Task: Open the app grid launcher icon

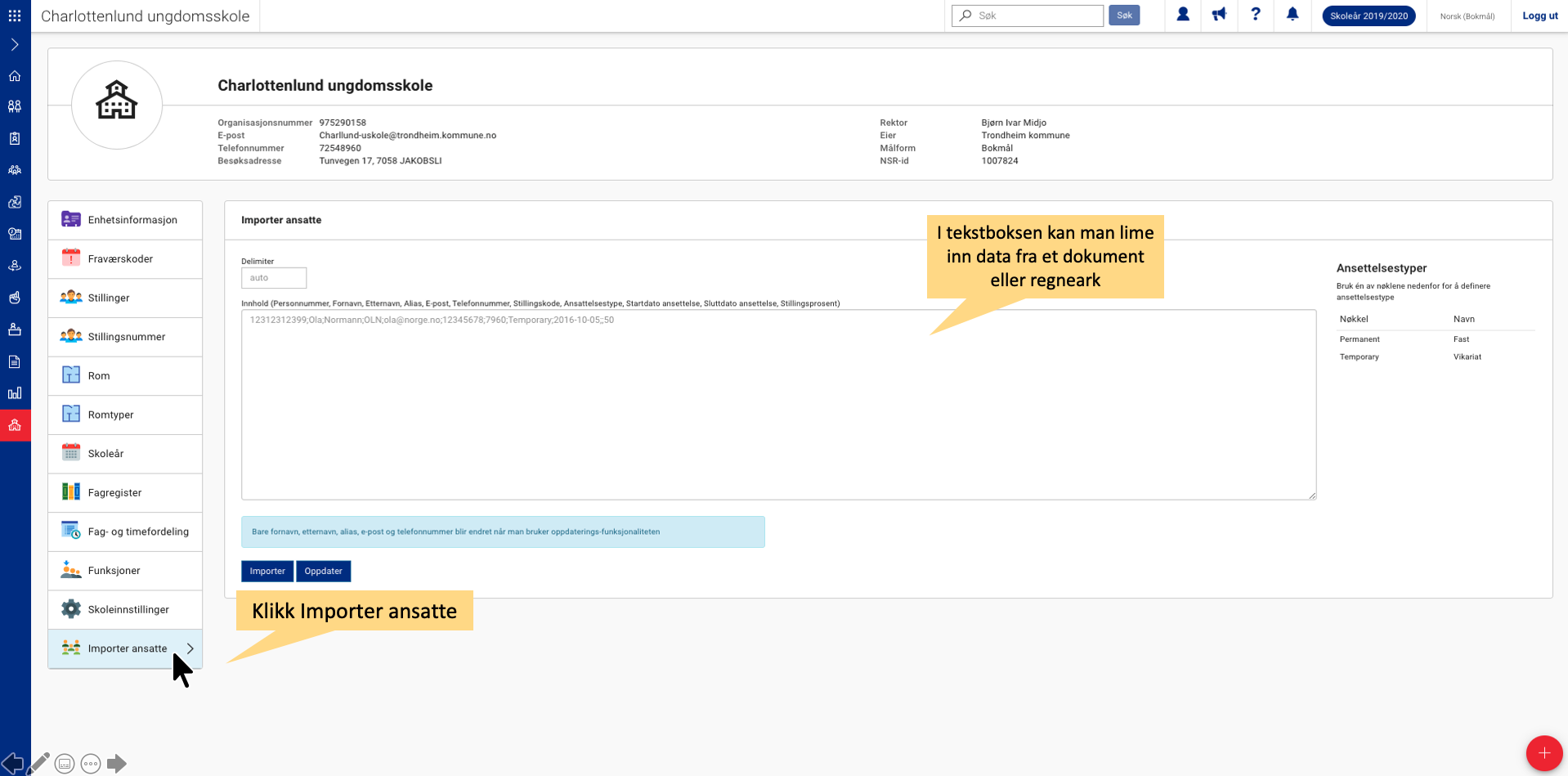Action: coord(15,16)
